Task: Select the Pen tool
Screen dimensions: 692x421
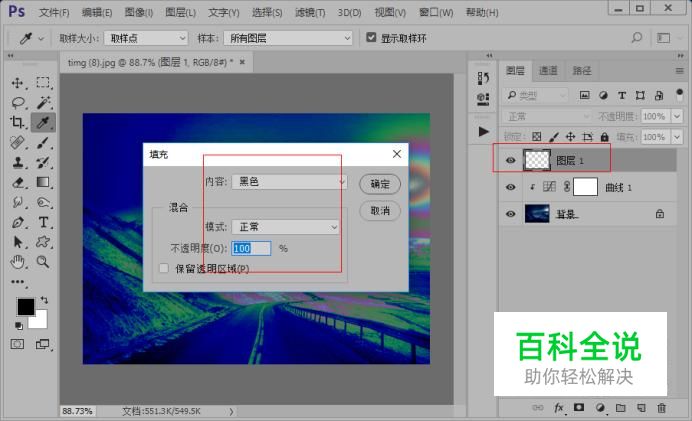Action: [x=18, y=222]
